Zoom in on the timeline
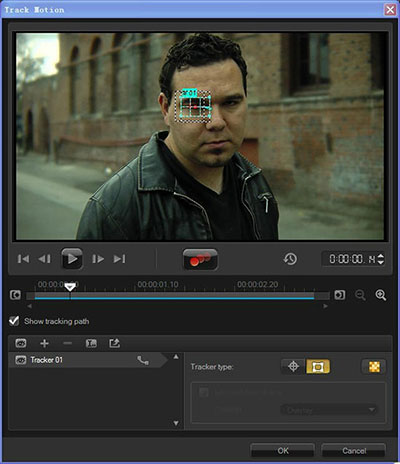The width and height of the screenshot is (400, 464). coord(381,295)
